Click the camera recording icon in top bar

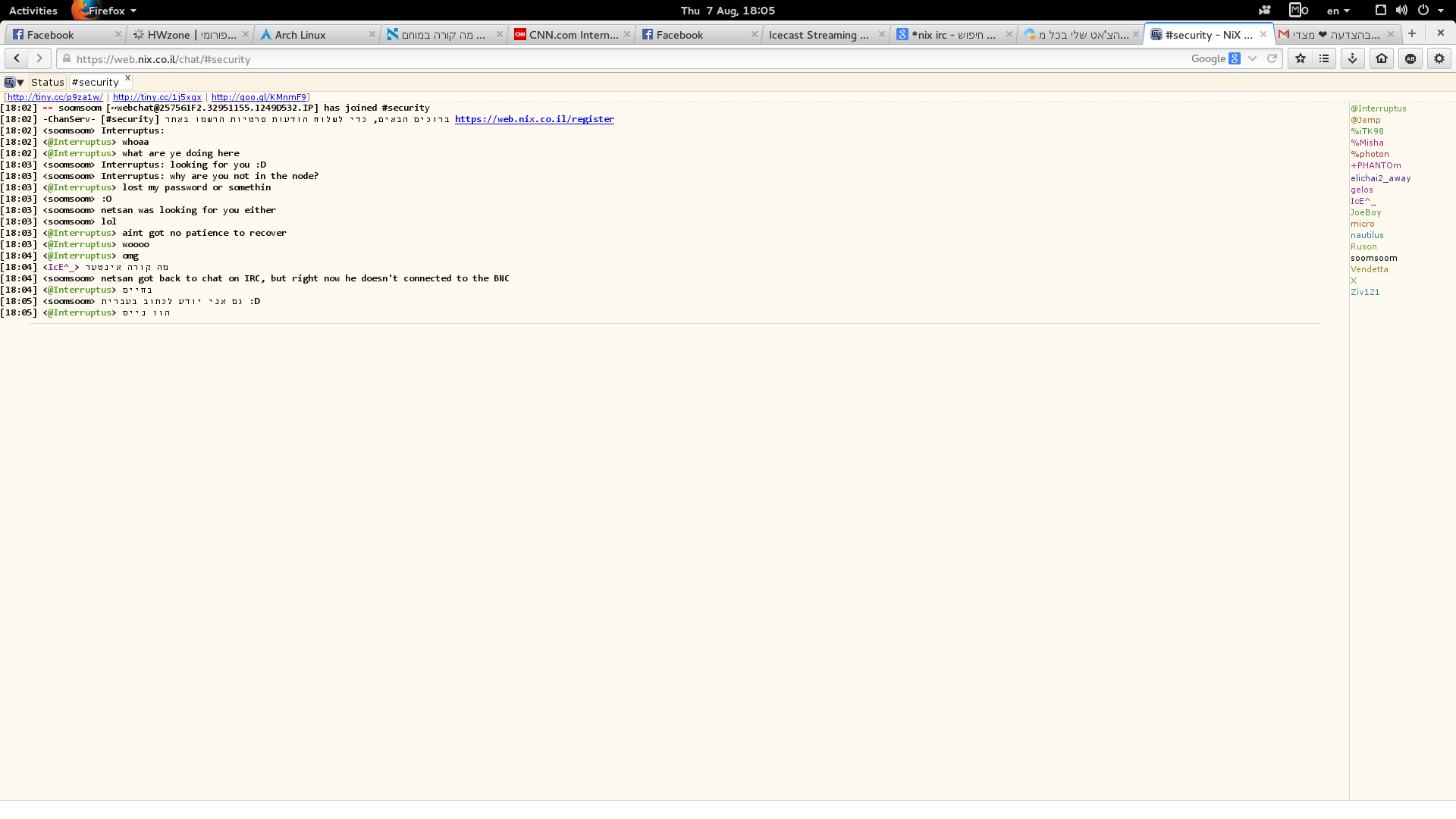point(1264,11)
